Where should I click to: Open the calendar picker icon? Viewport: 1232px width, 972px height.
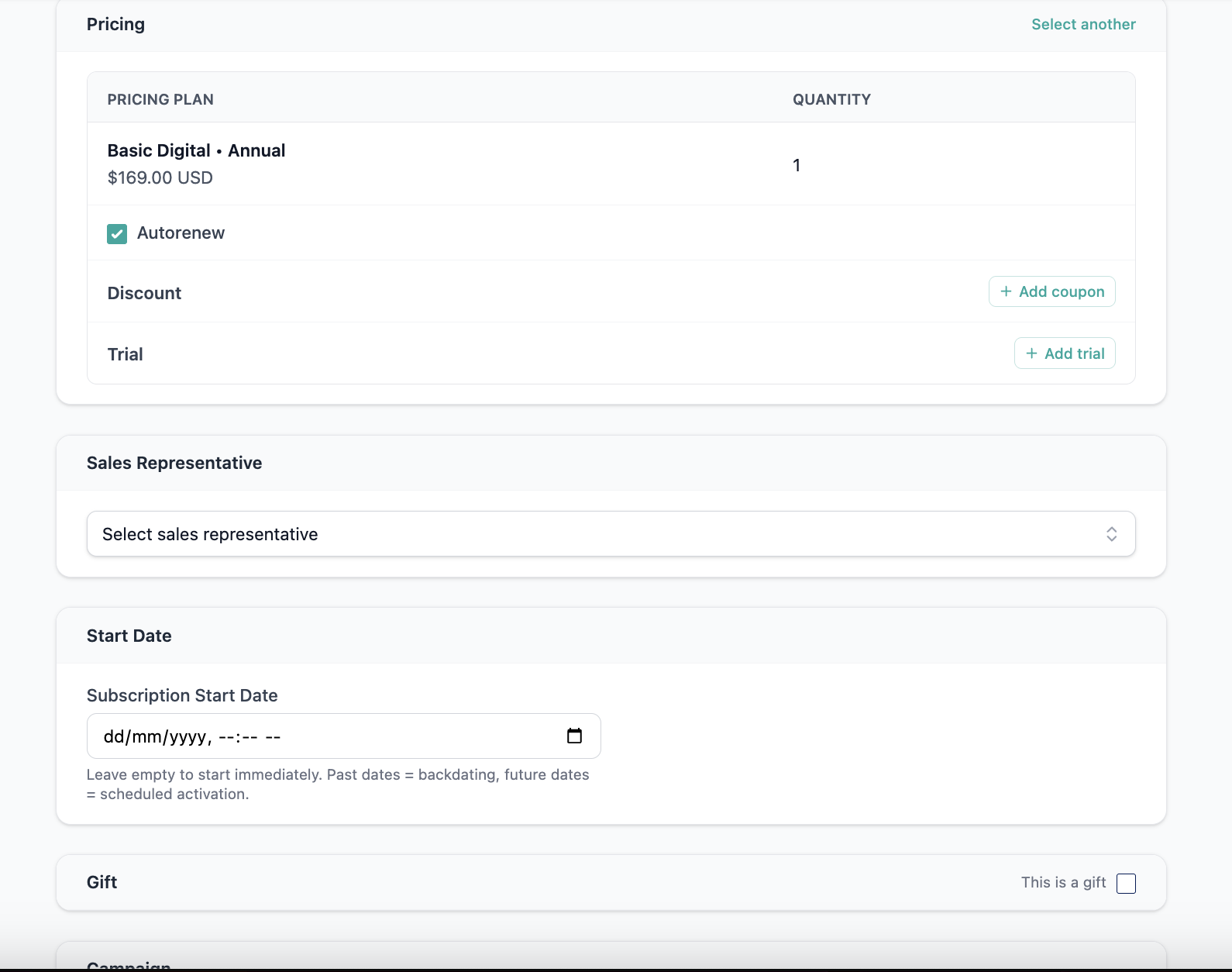[x=574, y=736]
